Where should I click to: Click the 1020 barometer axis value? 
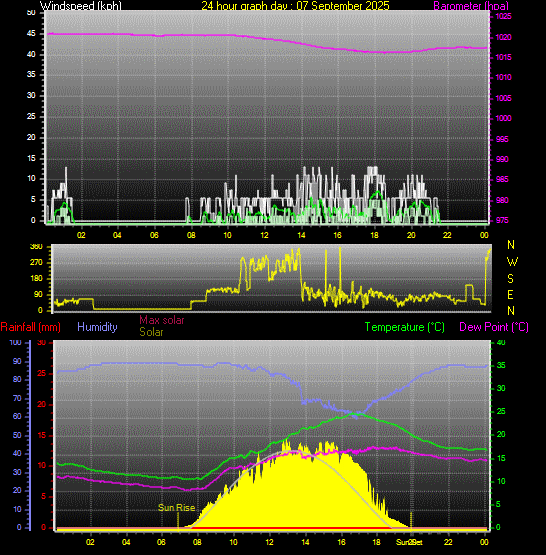503,37
